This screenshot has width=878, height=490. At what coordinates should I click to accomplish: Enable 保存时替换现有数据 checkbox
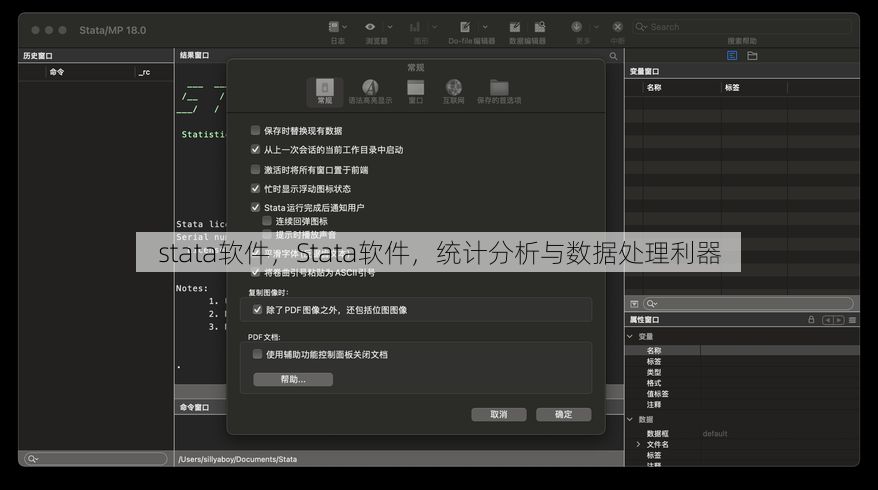[x=255, y=130]
